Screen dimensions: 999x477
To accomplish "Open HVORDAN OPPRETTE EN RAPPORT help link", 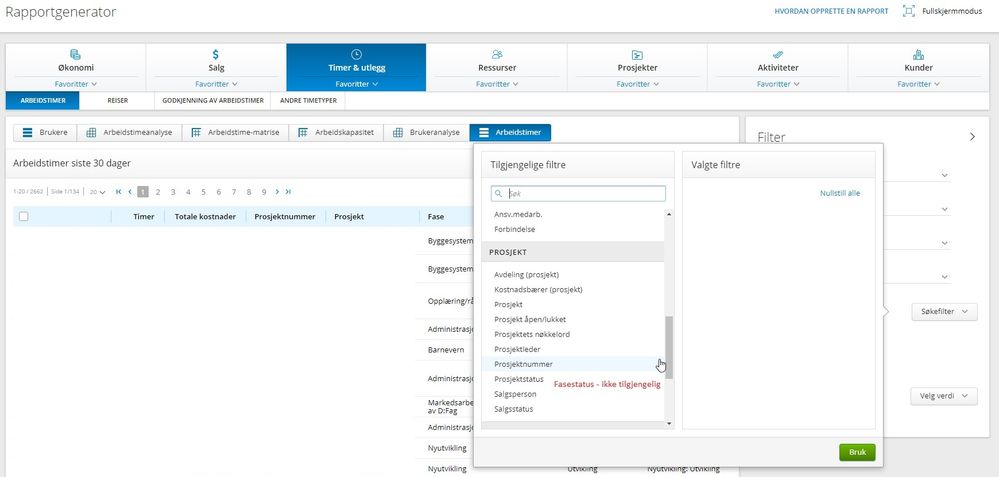I will [x=831, y=11].
